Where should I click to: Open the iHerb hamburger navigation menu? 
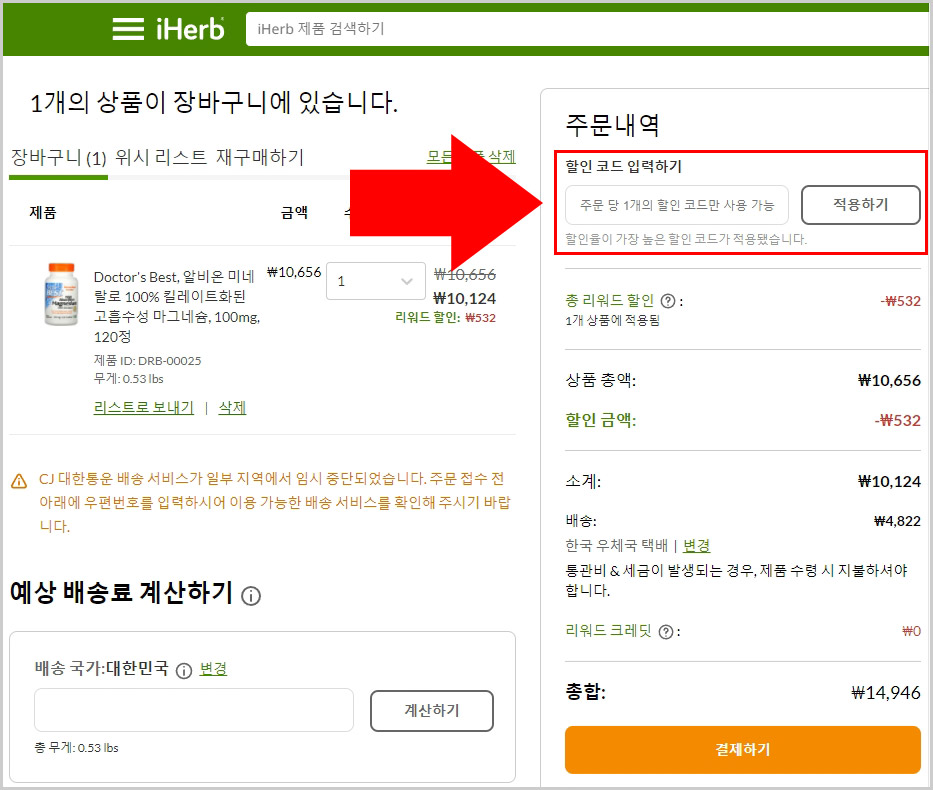click(128, 29)
